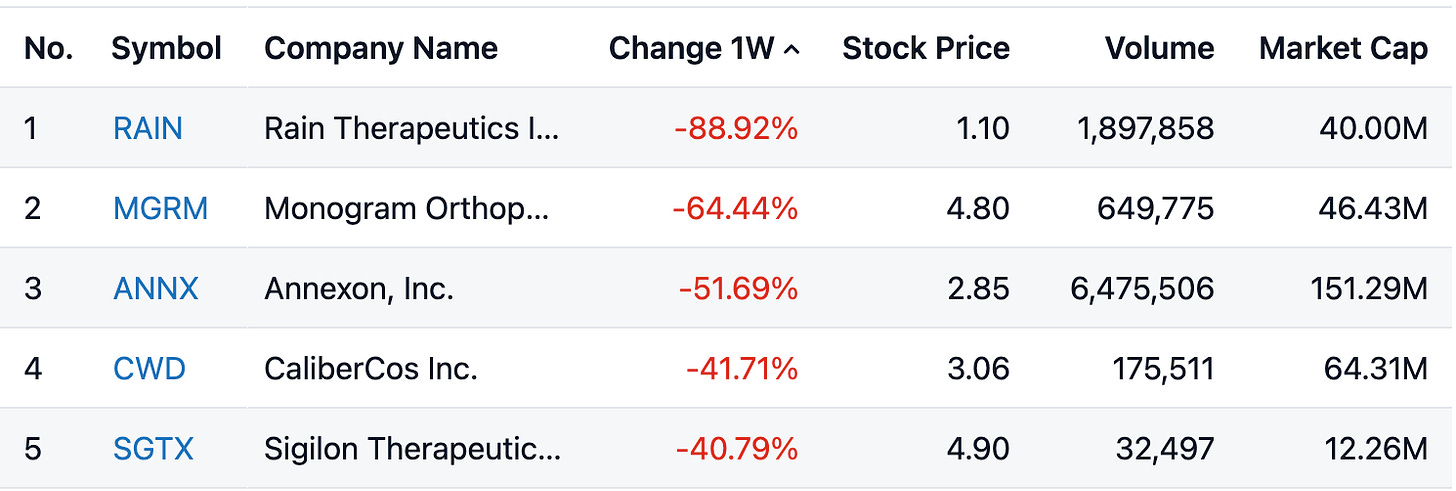Select the Monogram Orthop... company name cell

point(407,208)
